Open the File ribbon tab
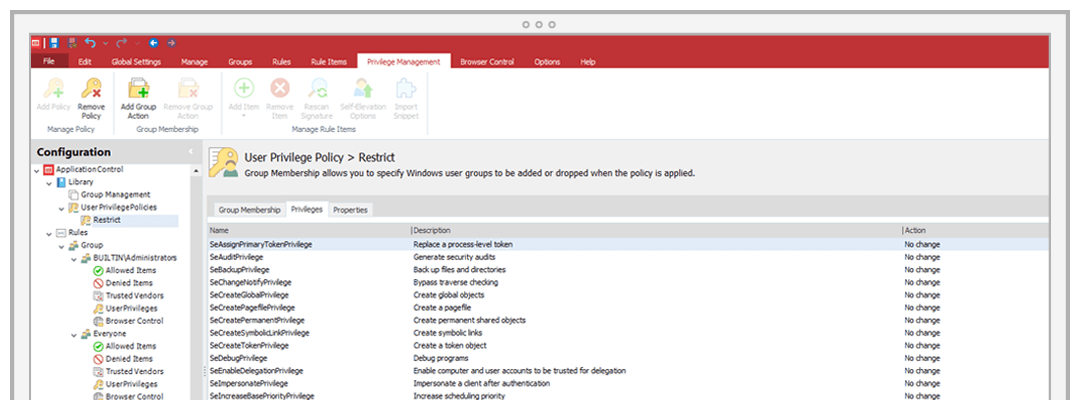Image resolution: width=1080 pixels, height=400 pixels. point(49,61)
